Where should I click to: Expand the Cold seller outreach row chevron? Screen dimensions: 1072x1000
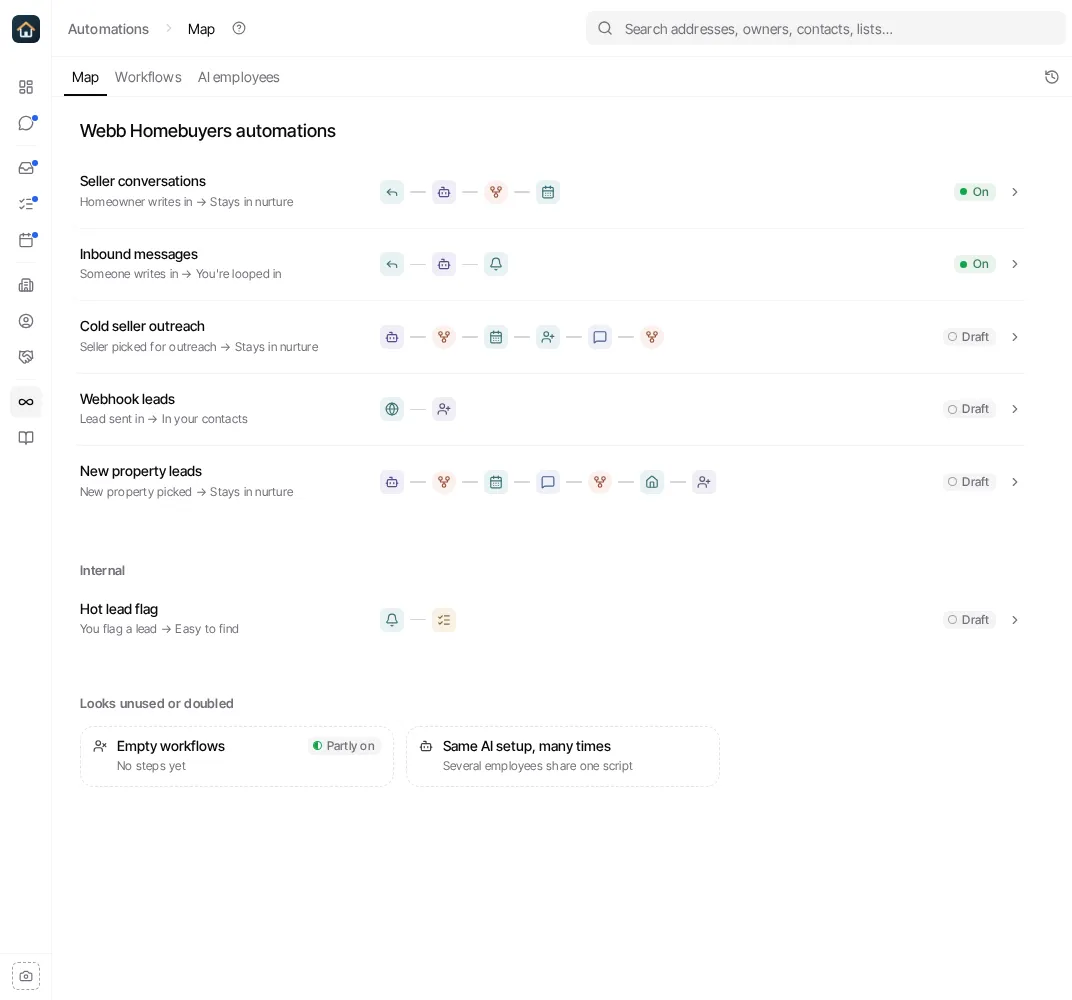tap(1015, 337)
